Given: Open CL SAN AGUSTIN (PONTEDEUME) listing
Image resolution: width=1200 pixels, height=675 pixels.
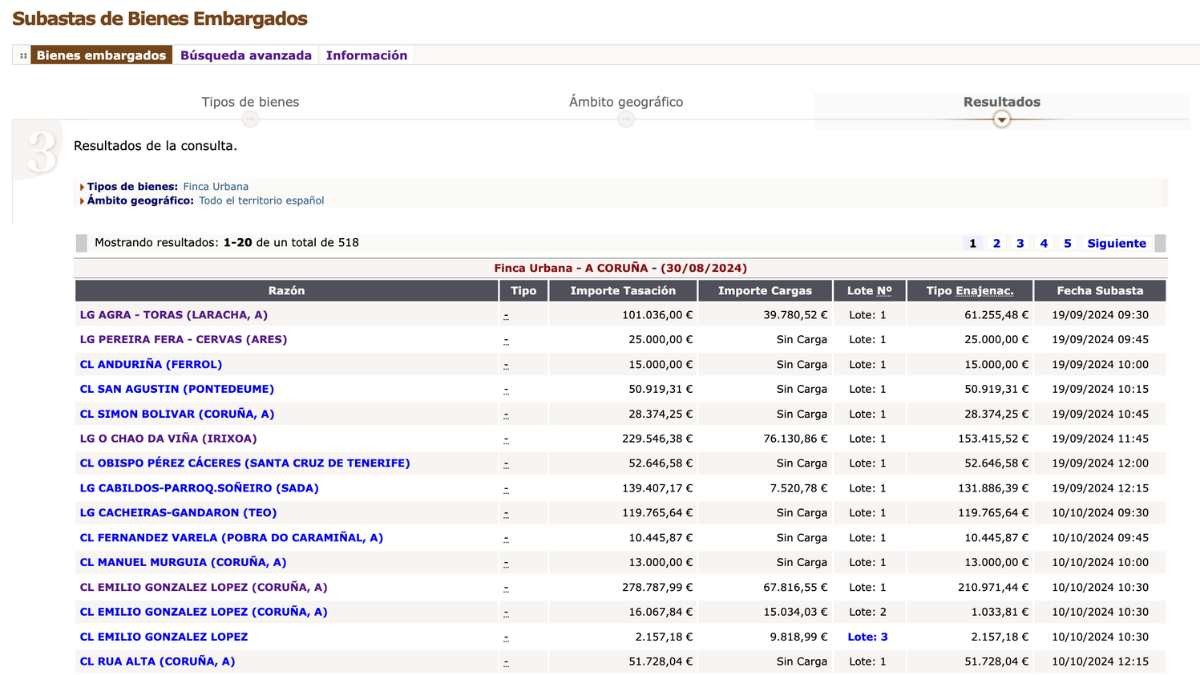Looking at the screenshot, I should click(177, 389).
